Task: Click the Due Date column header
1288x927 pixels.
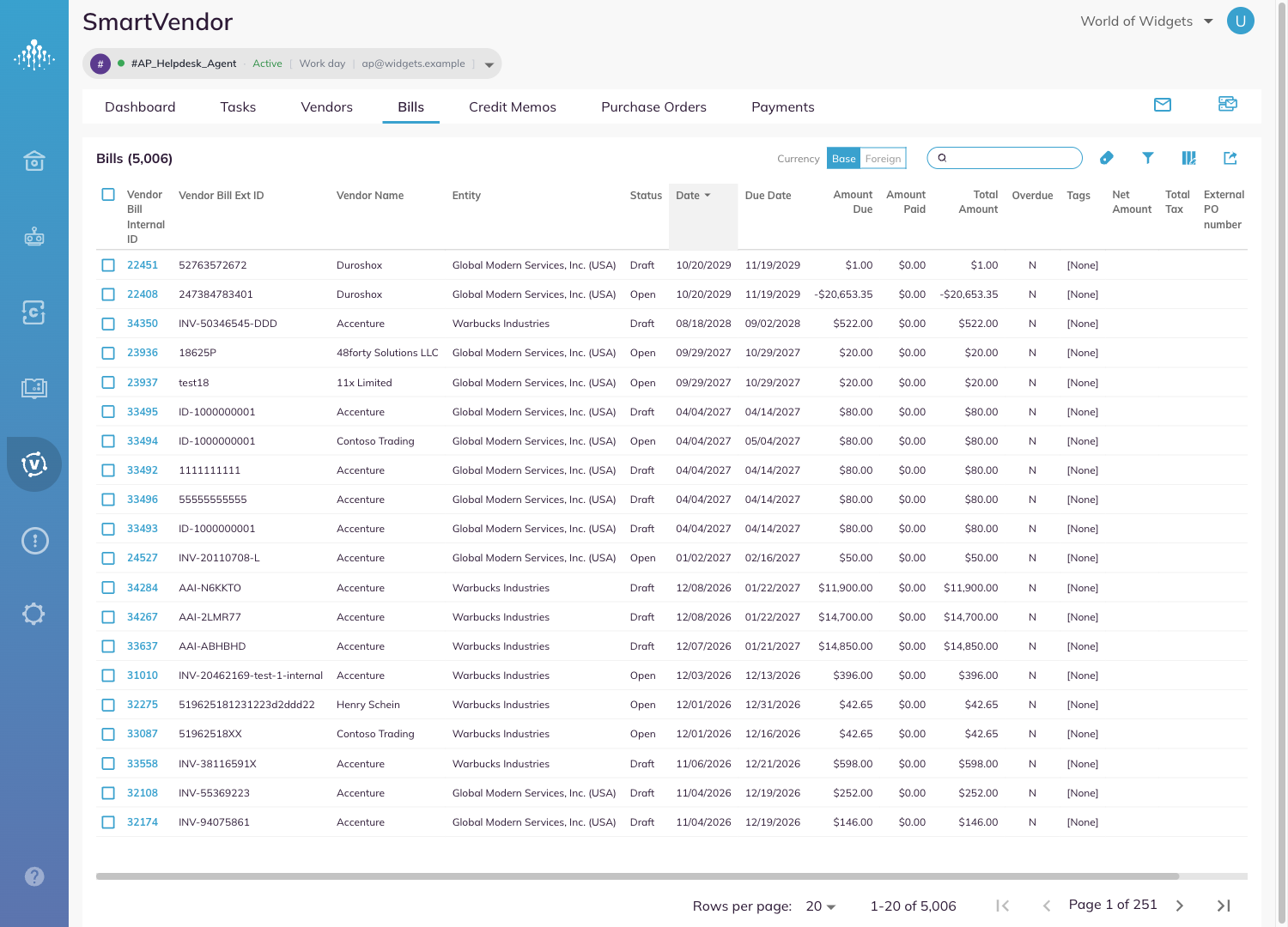Action: (x=768, y=196)
